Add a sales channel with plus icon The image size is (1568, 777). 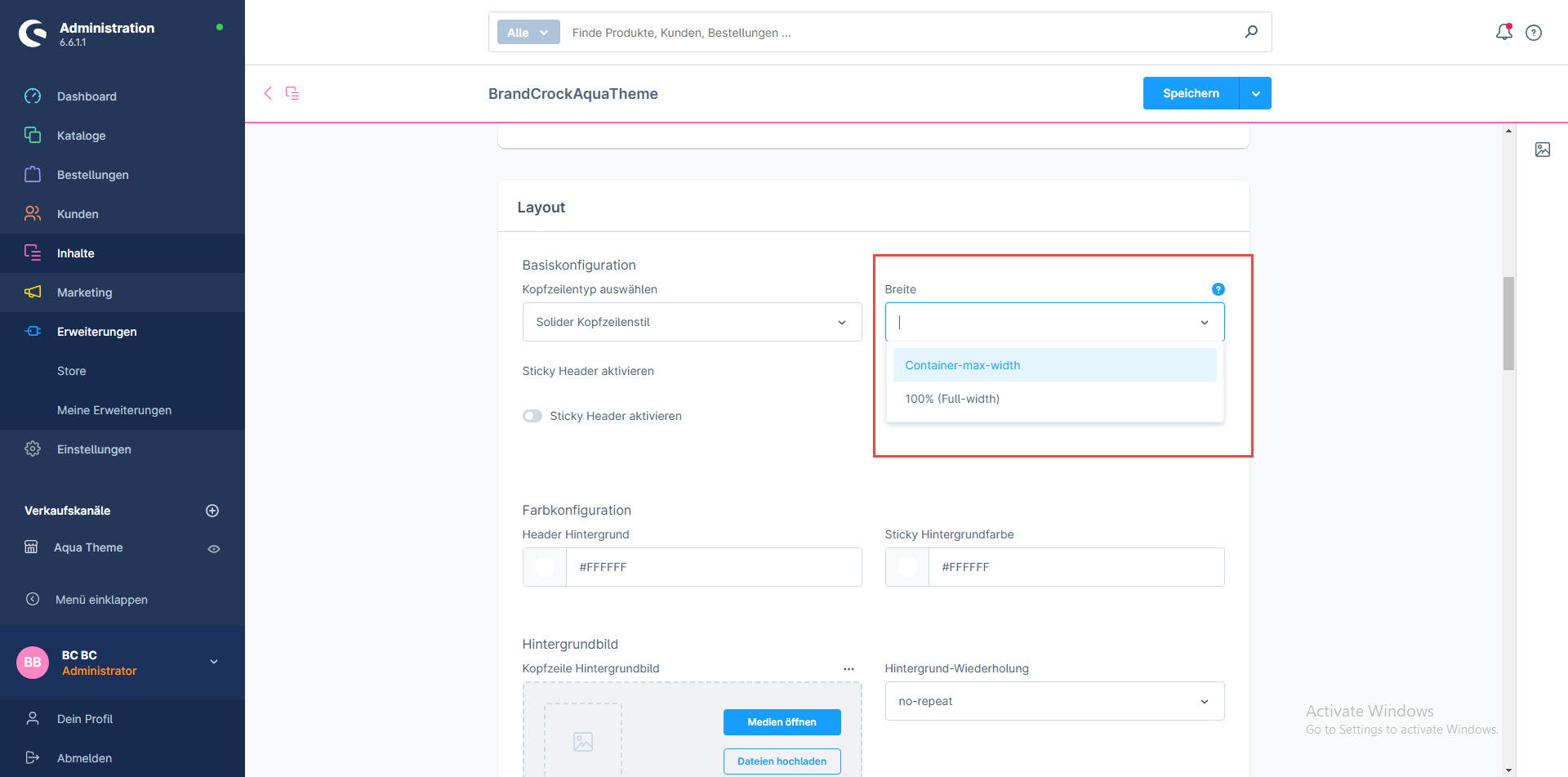(212, 511)
